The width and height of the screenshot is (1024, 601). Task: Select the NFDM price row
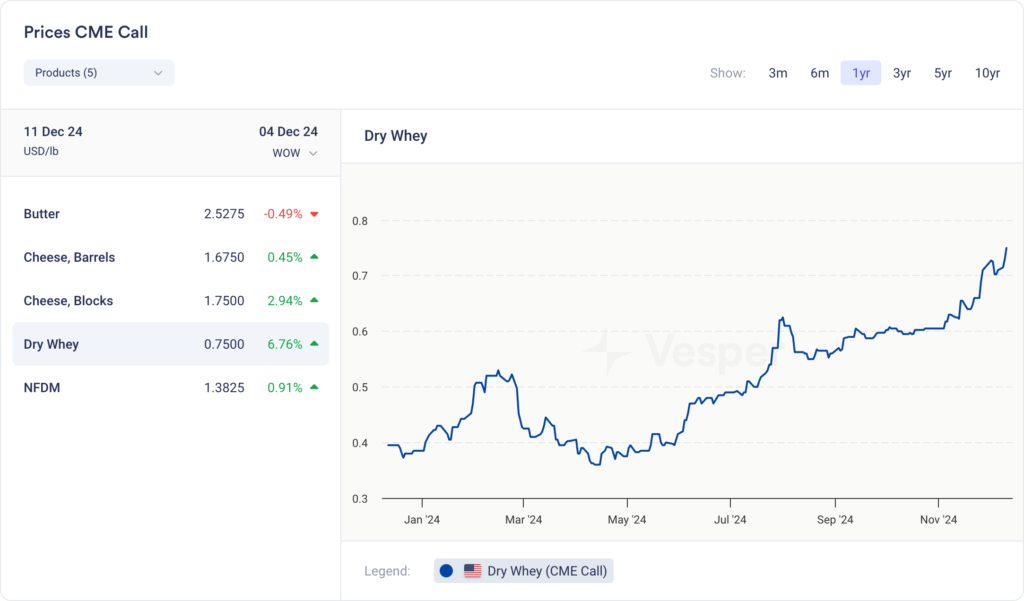click(42, 387)
